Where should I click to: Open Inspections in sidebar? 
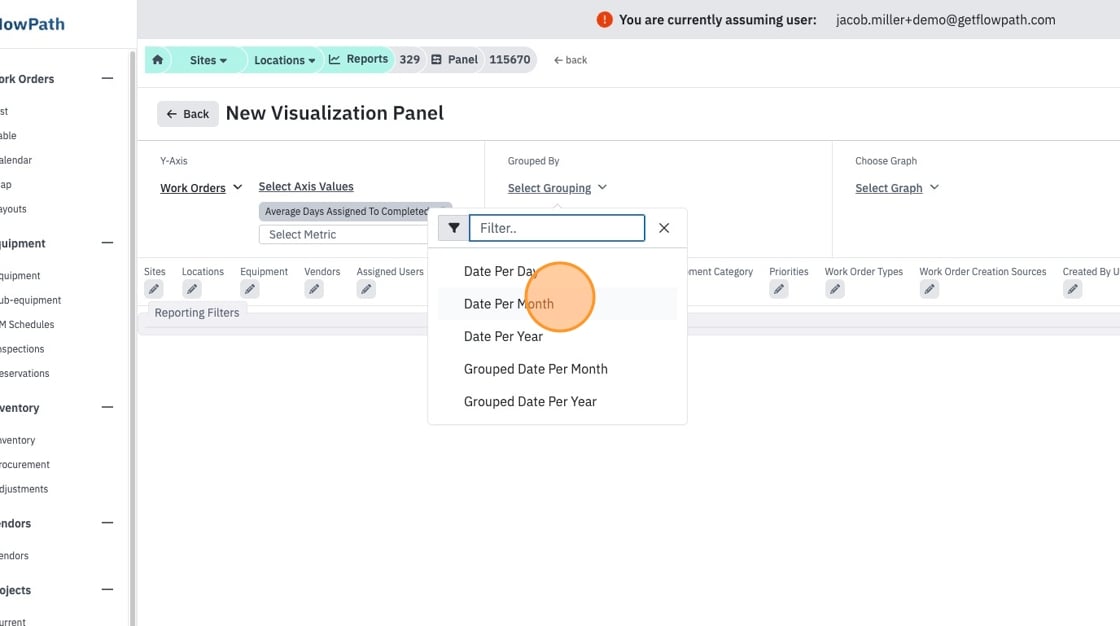(x=22, y=349)
